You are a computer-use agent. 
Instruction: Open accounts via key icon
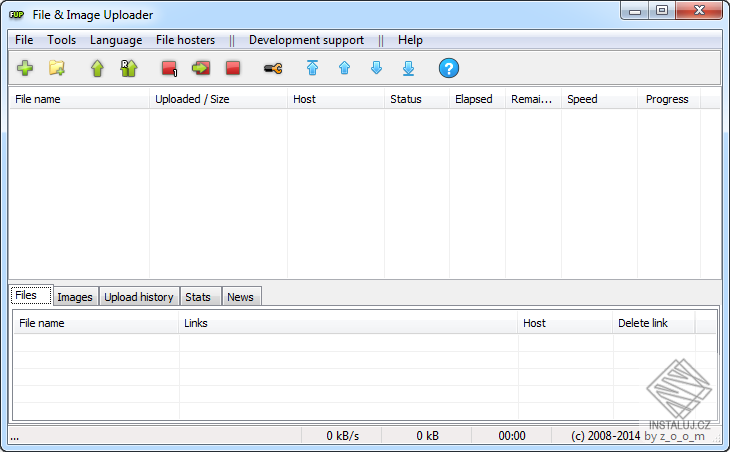(273, 69)
